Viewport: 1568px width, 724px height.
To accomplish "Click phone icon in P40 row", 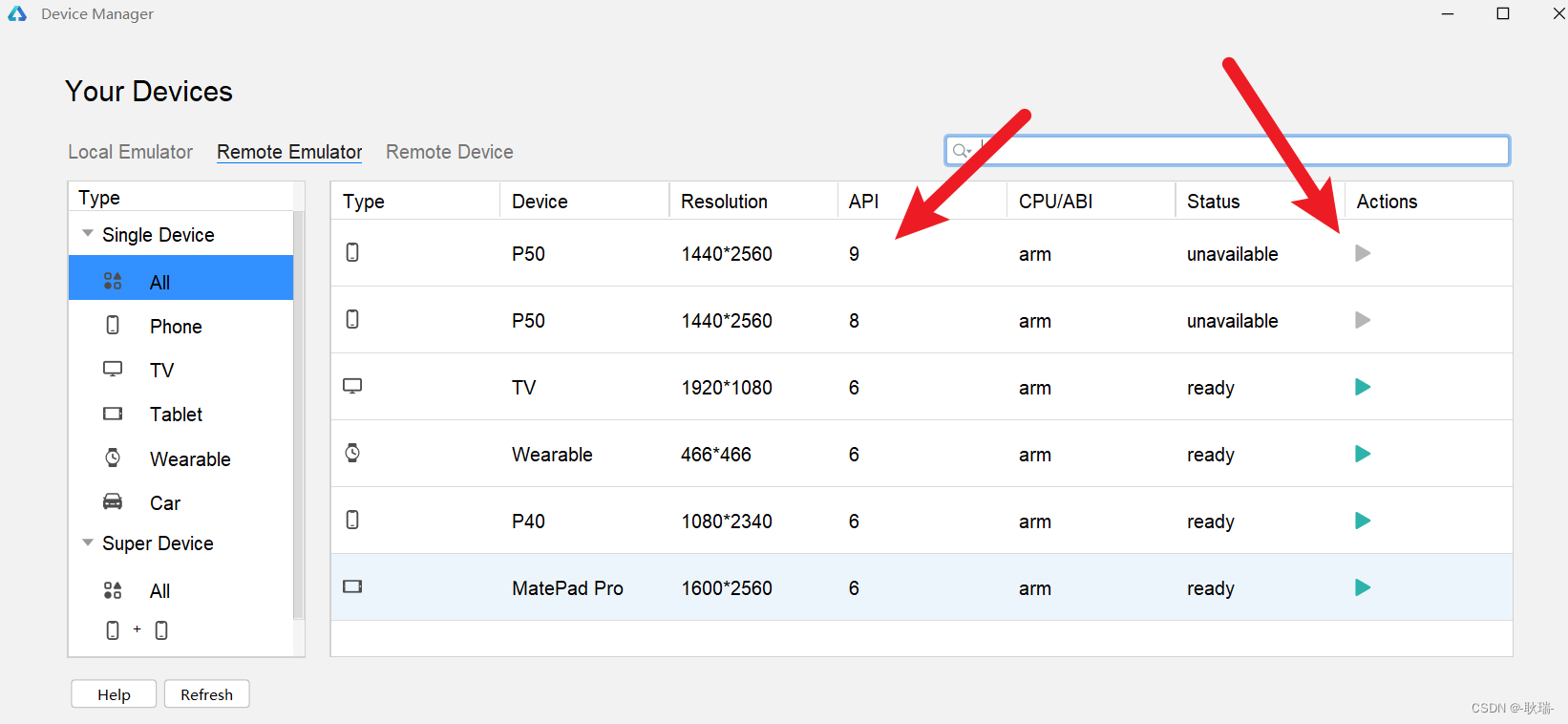I will click(x=352, y=520).
